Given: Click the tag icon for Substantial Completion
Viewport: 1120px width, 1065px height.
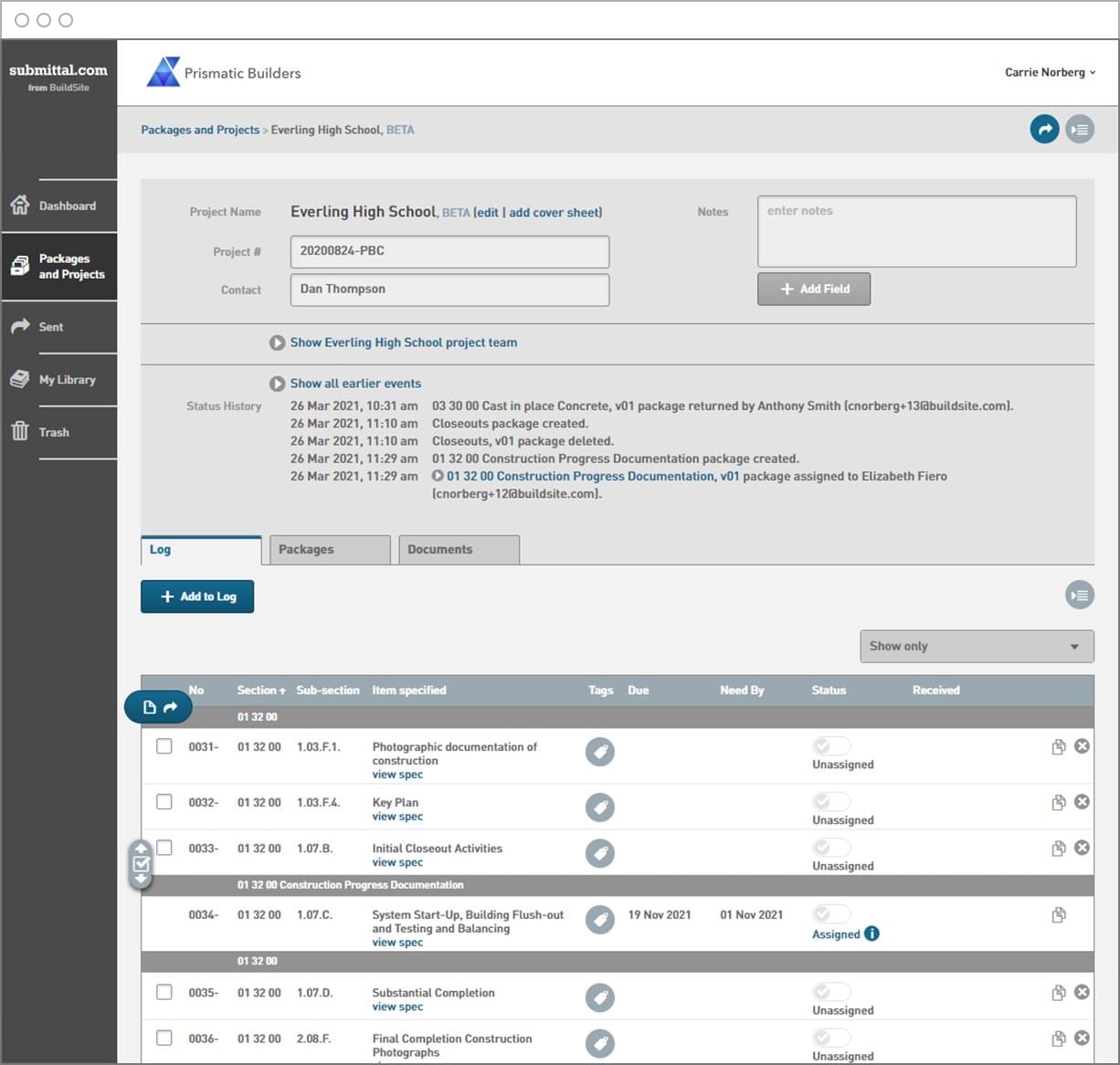Looking at the screenshot, I should [x=599, y=998].
